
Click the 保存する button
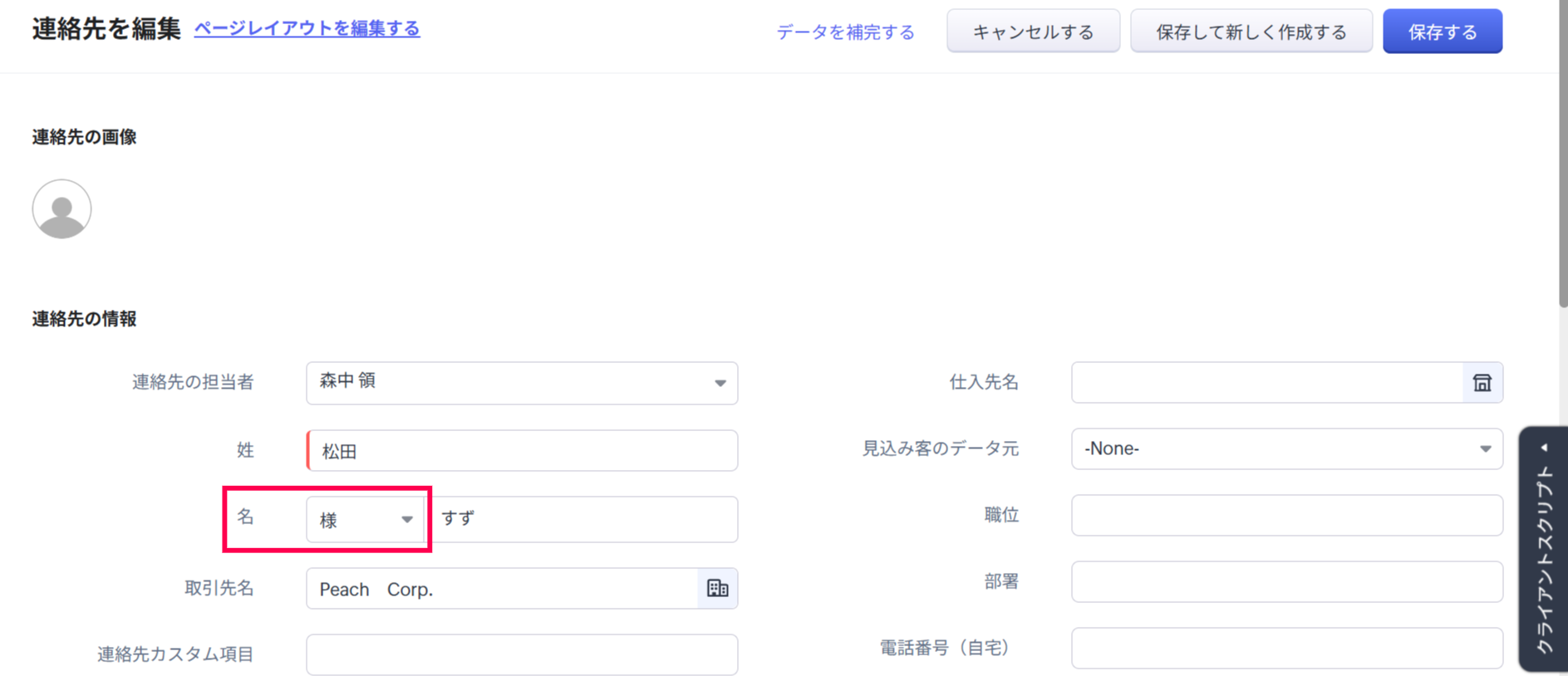point(1442,32)
